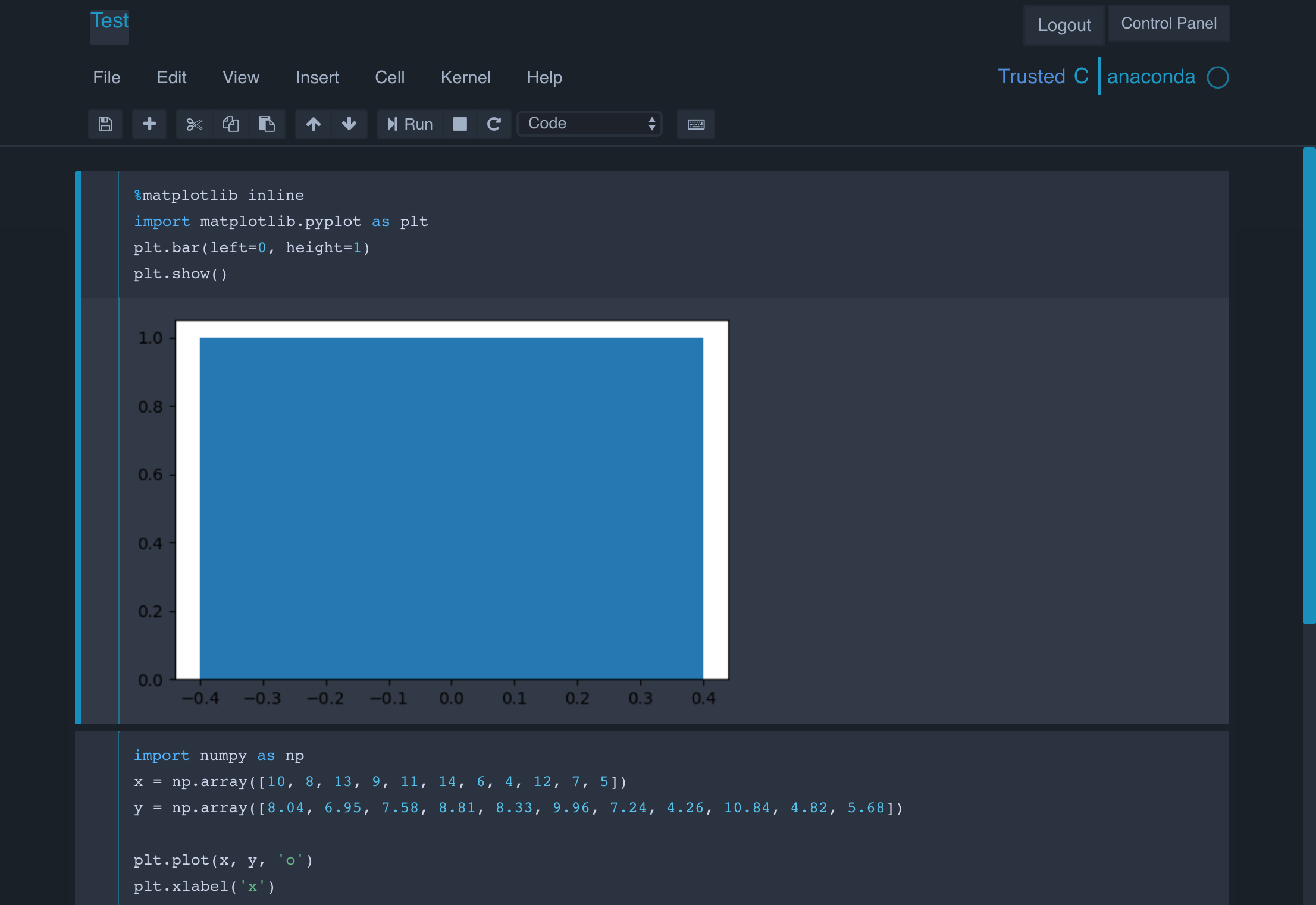Click the Trusted notebook indicator

[x=1031, y=77]
